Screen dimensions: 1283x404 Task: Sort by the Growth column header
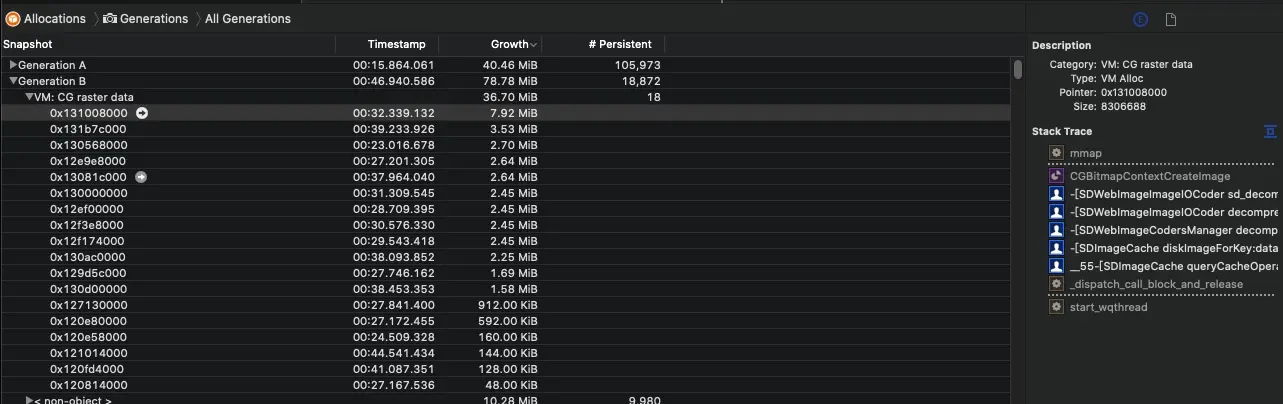(x=509, y=44)
